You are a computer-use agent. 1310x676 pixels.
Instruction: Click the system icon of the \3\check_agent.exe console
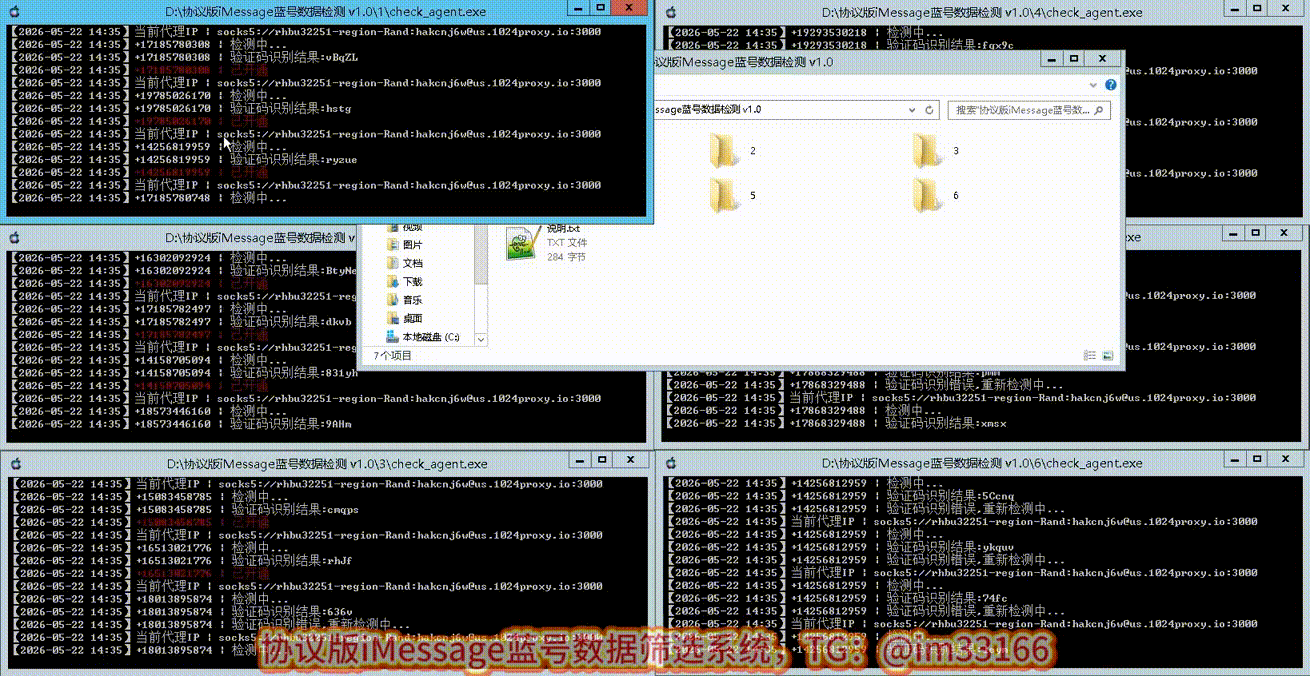[x=15, y=464]
